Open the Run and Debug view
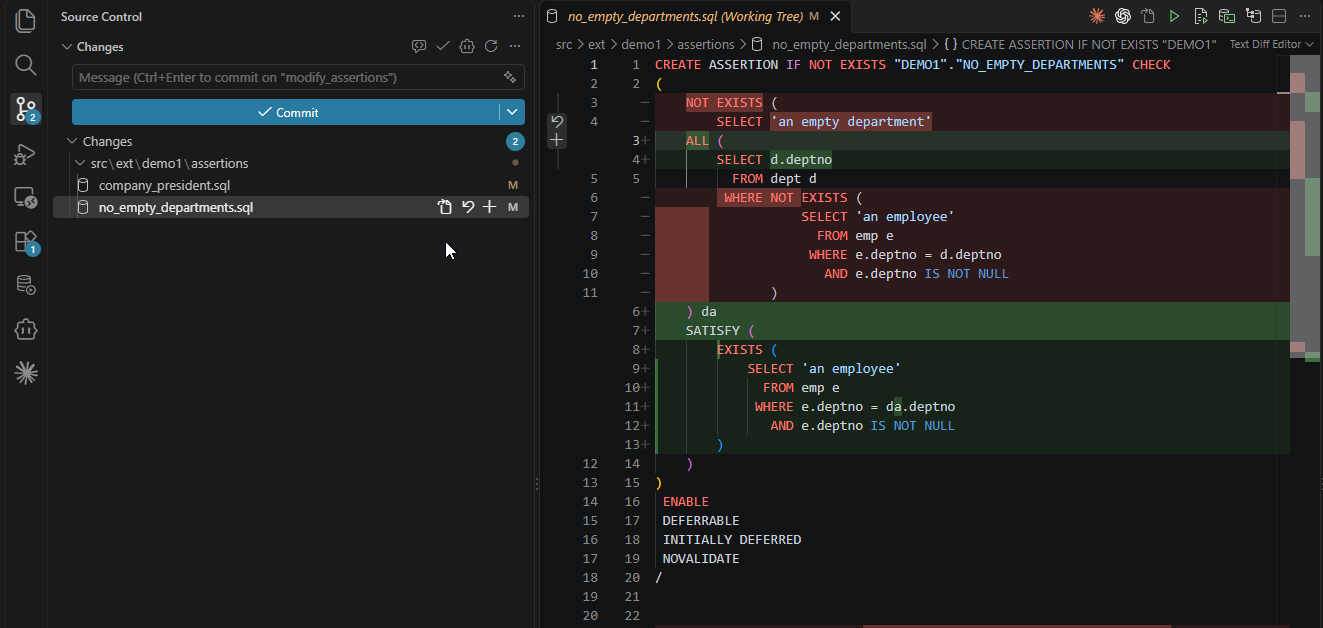Image resolution: width=1323 pixels, height=628 pixels. 26,153
